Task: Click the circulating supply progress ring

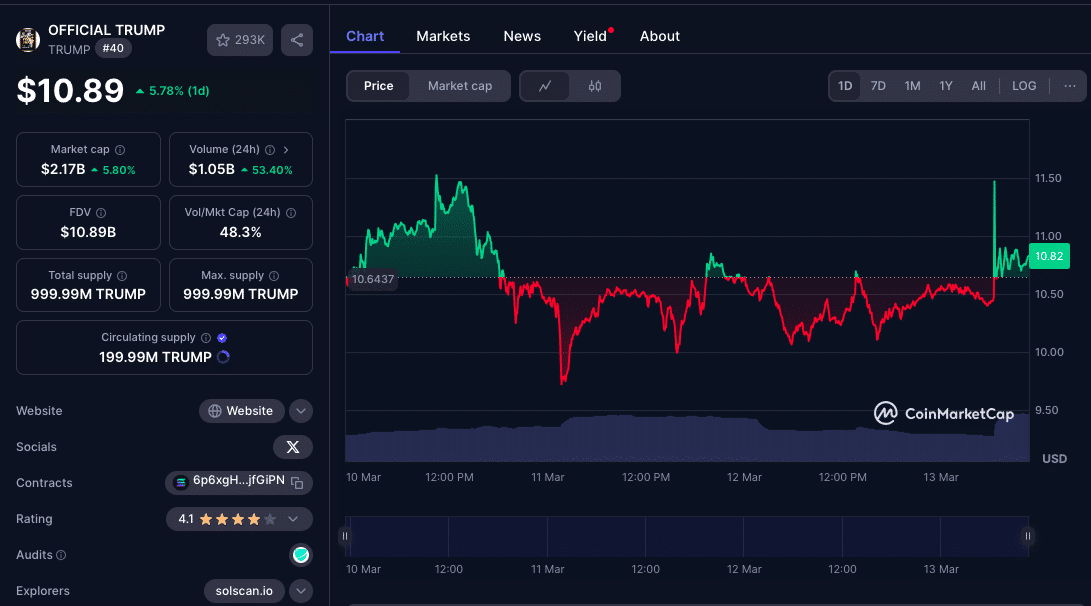Action: (223, 357)
